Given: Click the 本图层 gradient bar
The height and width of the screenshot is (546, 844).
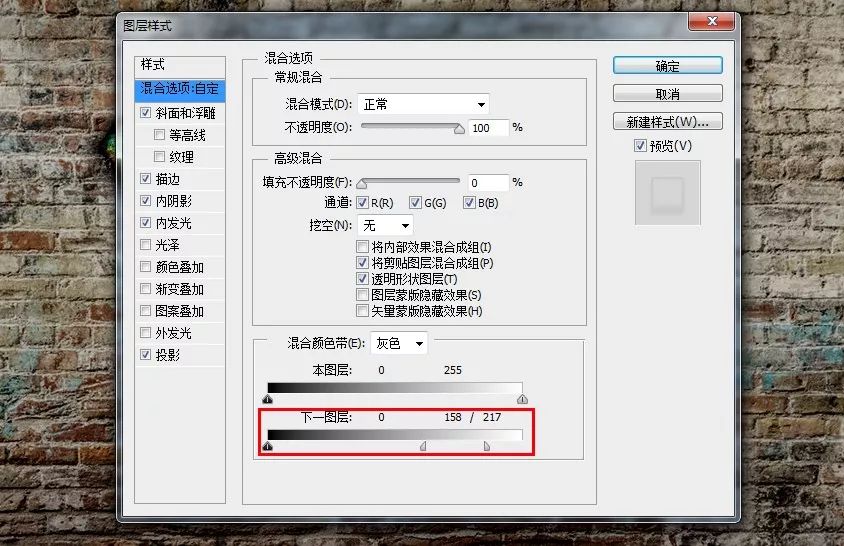Looking at the screenshot, I should 395,388.
